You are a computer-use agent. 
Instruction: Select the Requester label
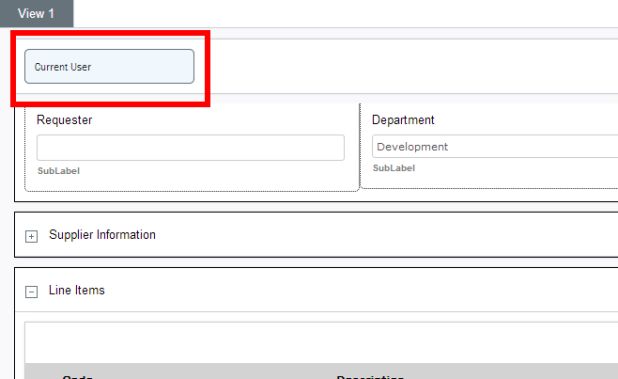point(64,120)
